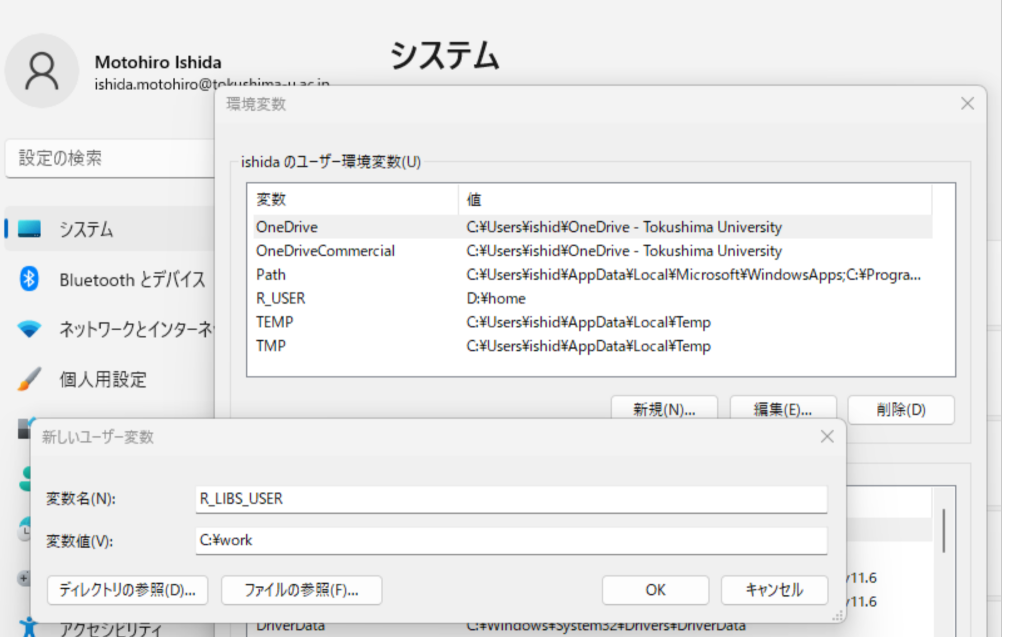This screenshot has height=637, width=1026.
Task: Open Bluetooth とデバイス settings page
Action: click(x=131, y=279)
